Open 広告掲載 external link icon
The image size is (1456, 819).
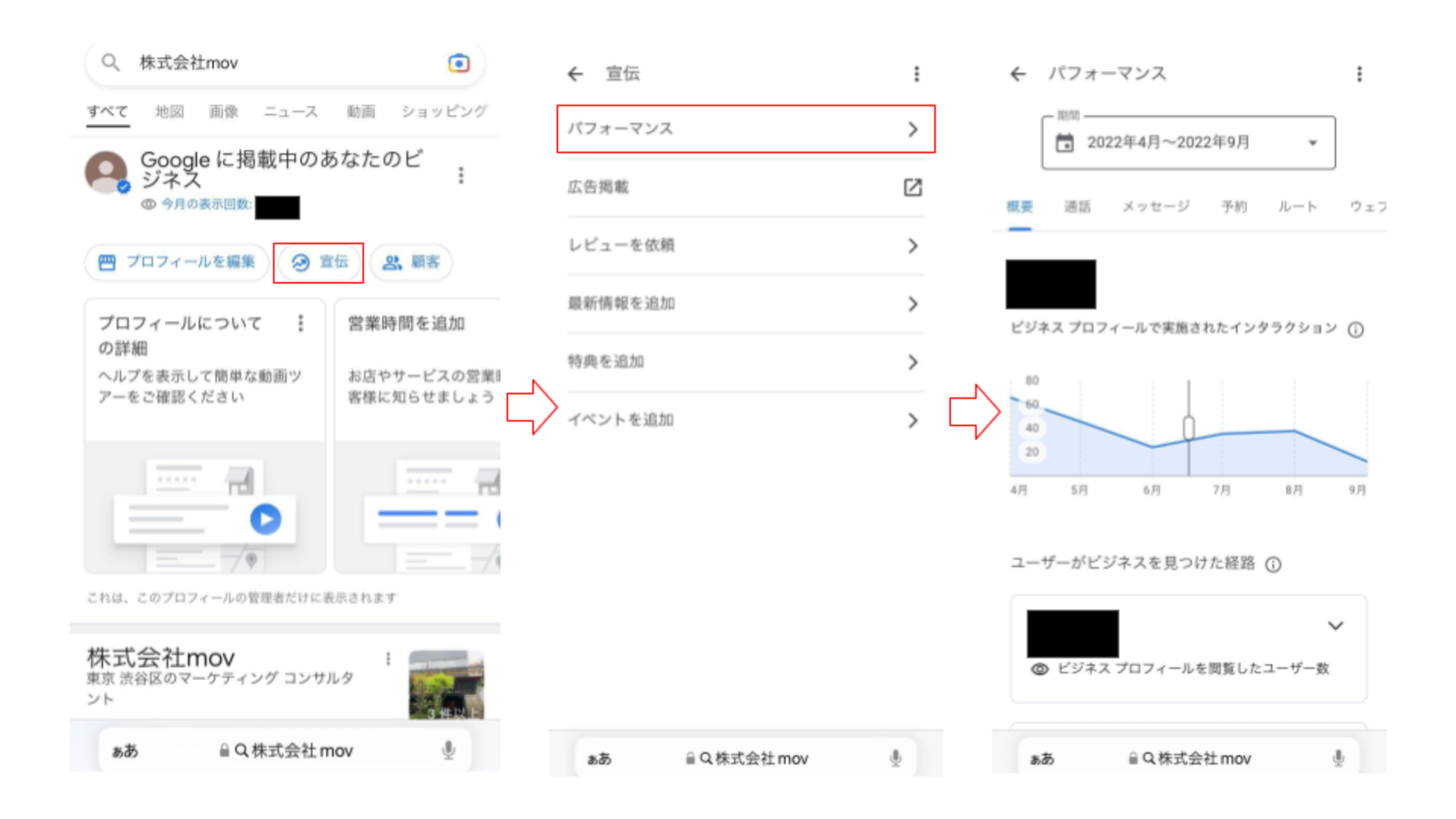point(913,187)
